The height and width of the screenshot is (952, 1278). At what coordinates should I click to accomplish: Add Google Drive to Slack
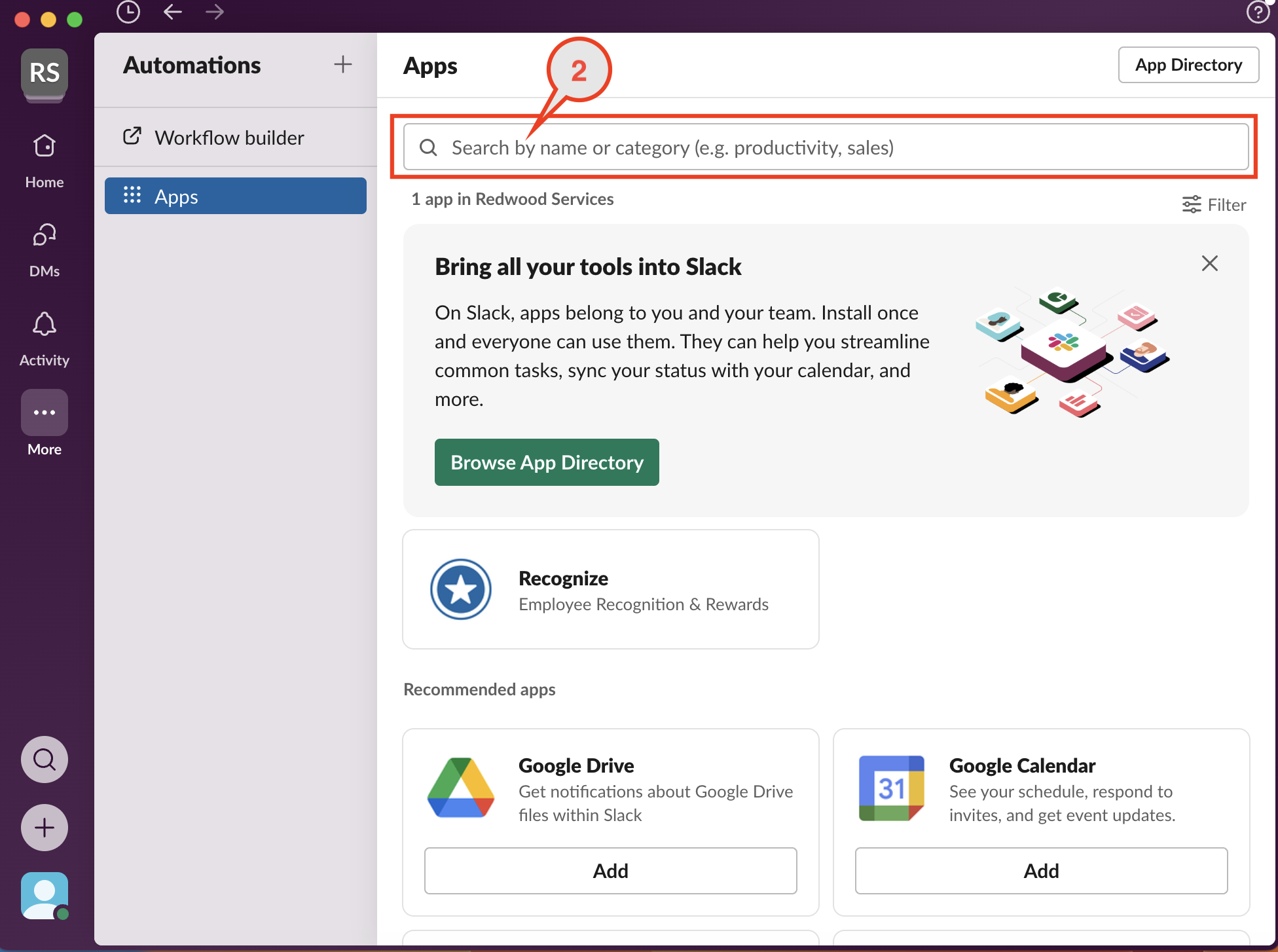611,871
